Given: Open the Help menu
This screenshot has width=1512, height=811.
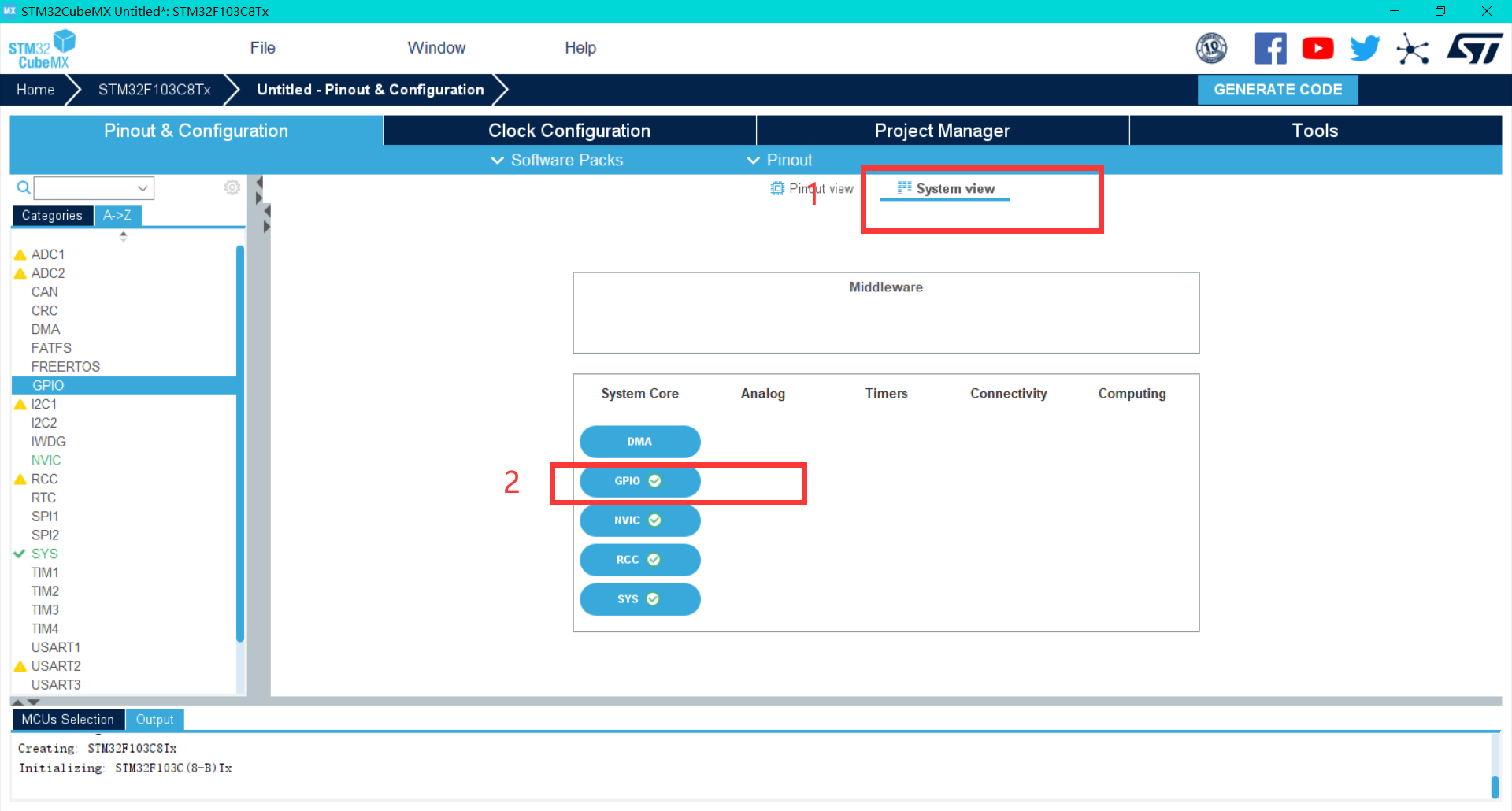Looking at the screenshot, I should point(580,48).
